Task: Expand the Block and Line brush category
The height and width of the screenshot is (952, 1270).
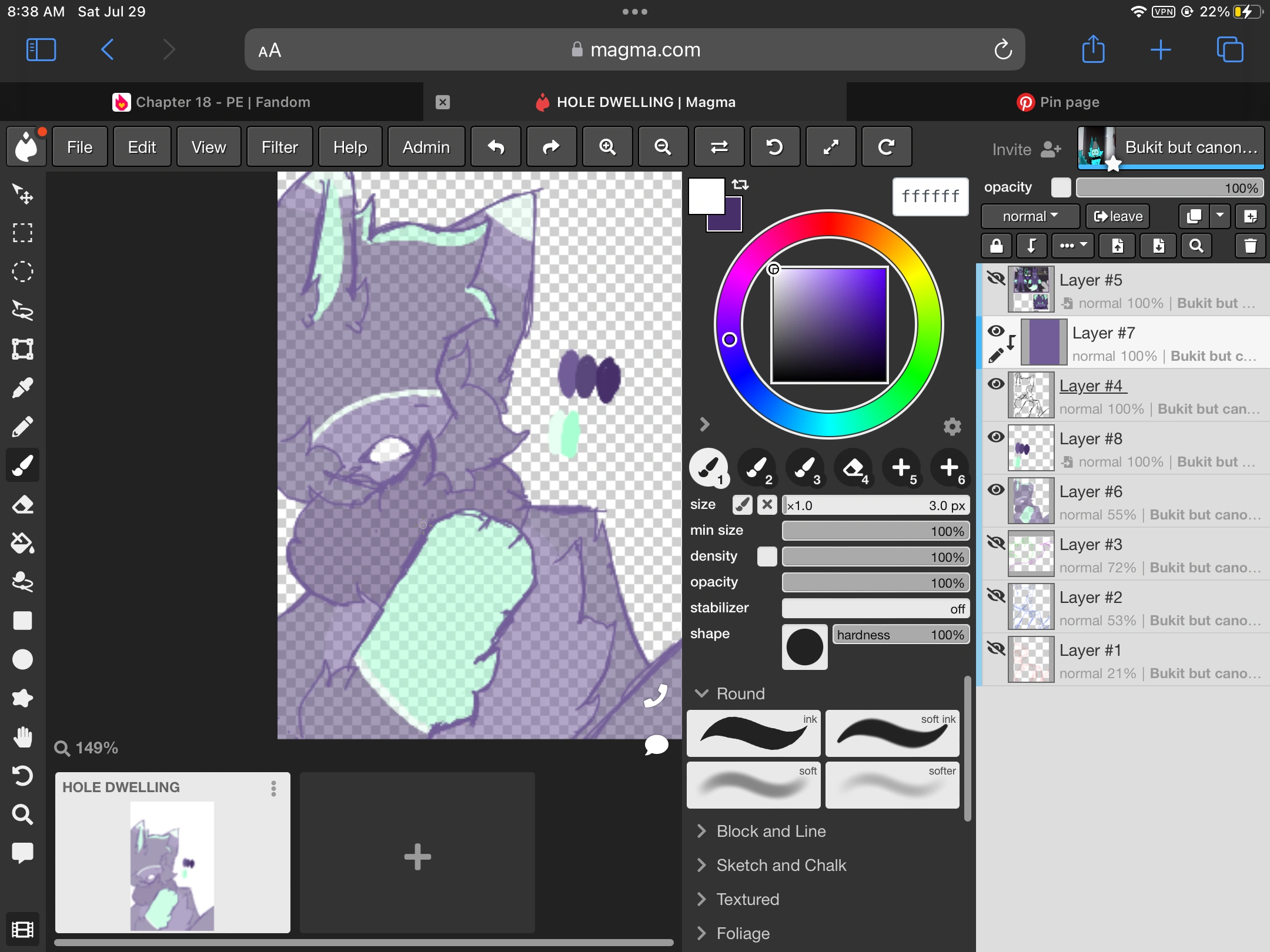Action: 770,831
